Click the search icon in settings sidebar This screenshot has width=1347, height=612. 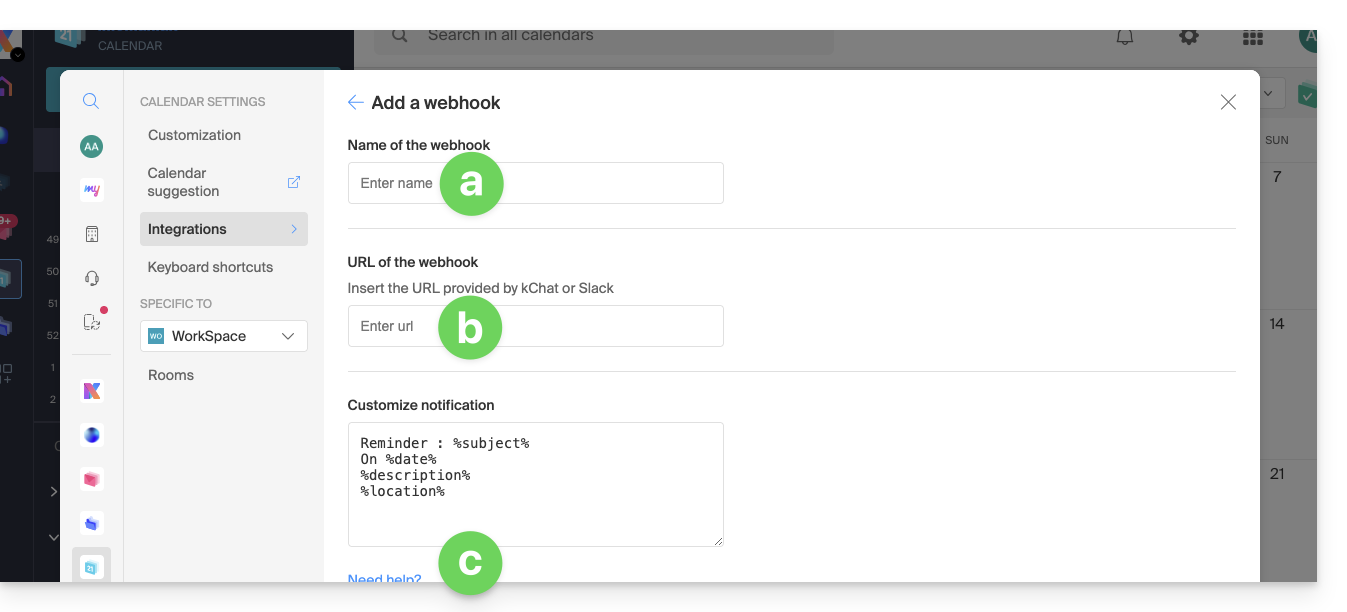click(x=91, y=101)
